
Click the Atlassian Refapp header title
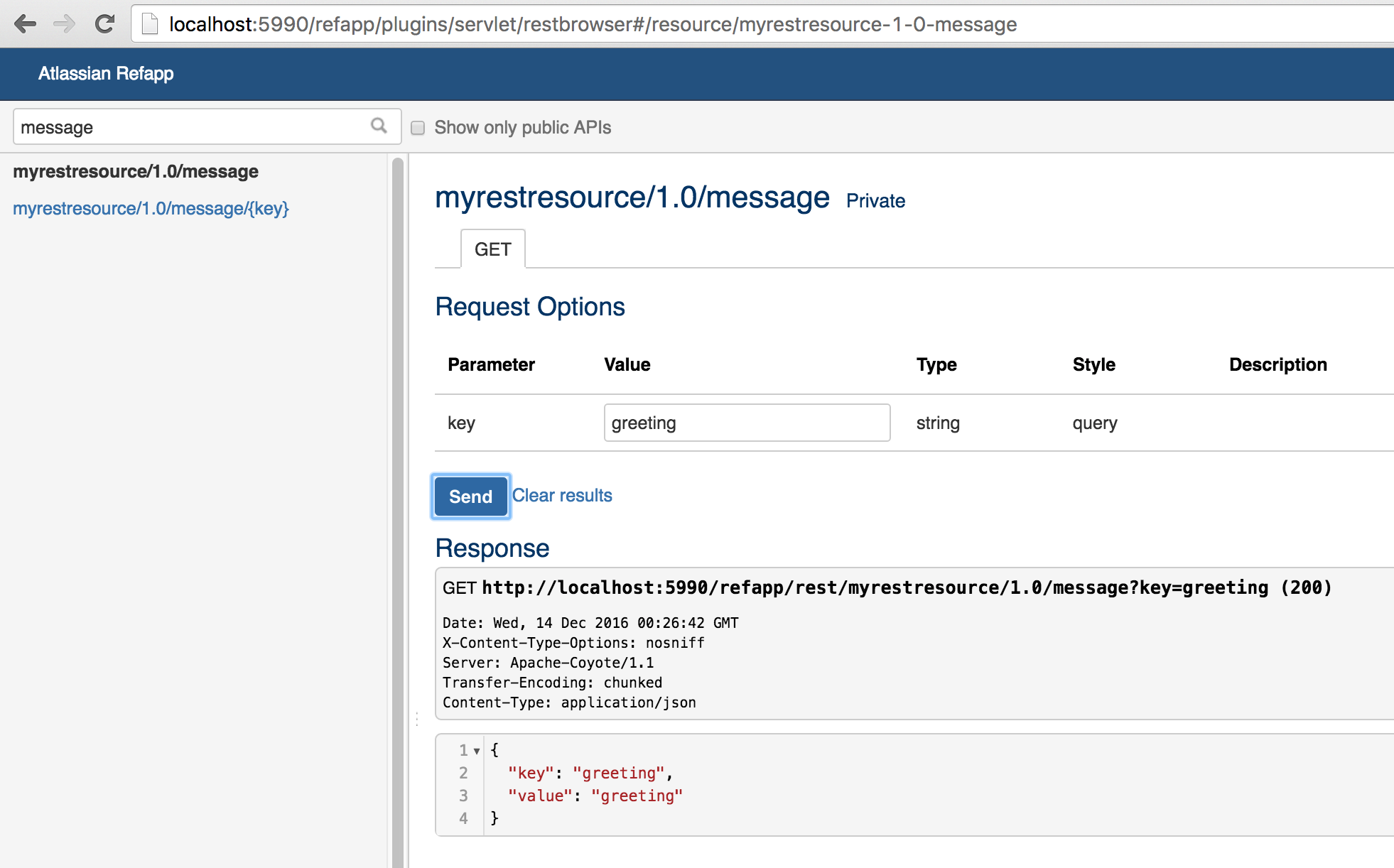coord(106,73)
